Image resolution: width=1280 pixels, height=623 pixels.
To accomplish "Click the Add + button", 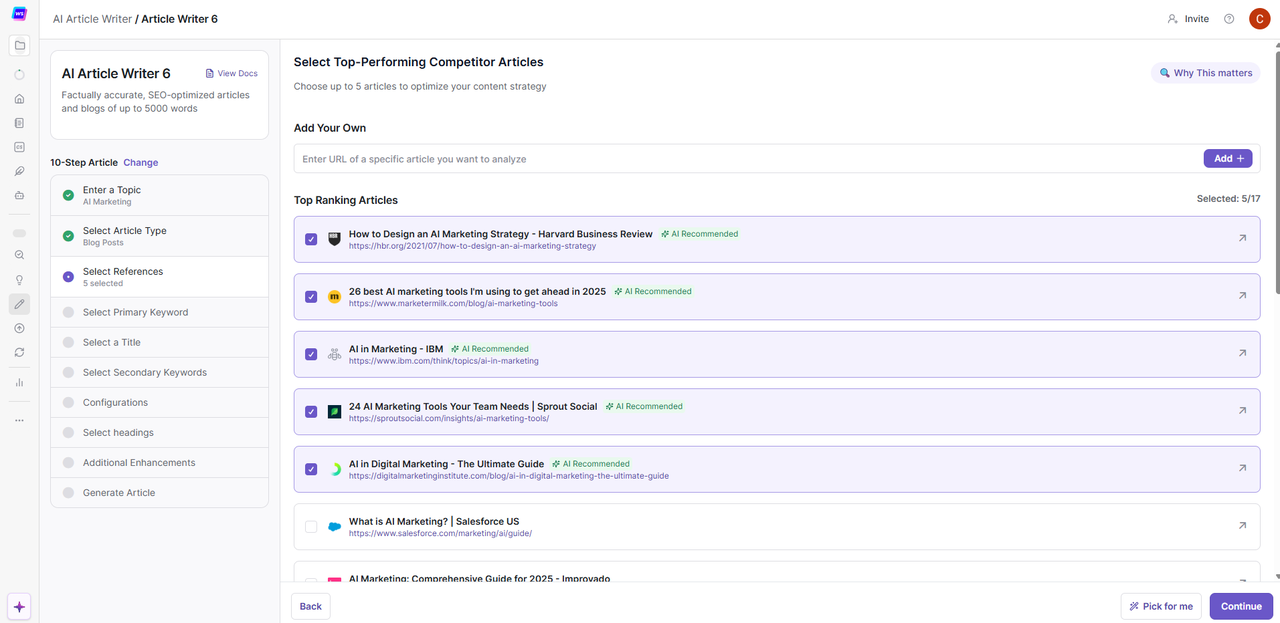I will [1228, 158].
